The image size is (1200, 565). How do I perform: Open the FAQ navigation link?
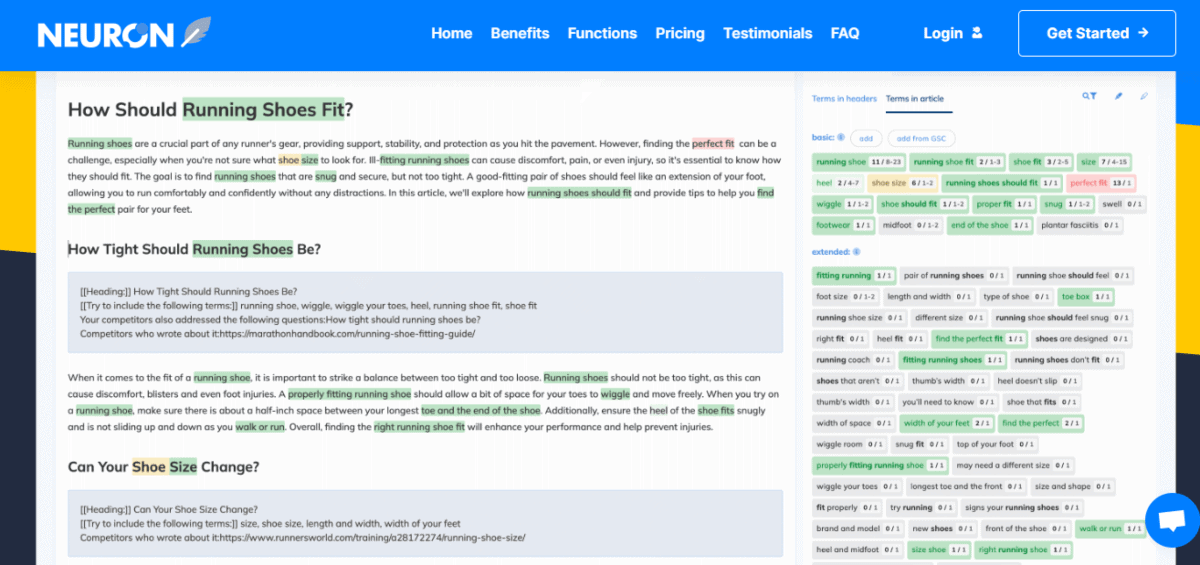tap(844, 33)
